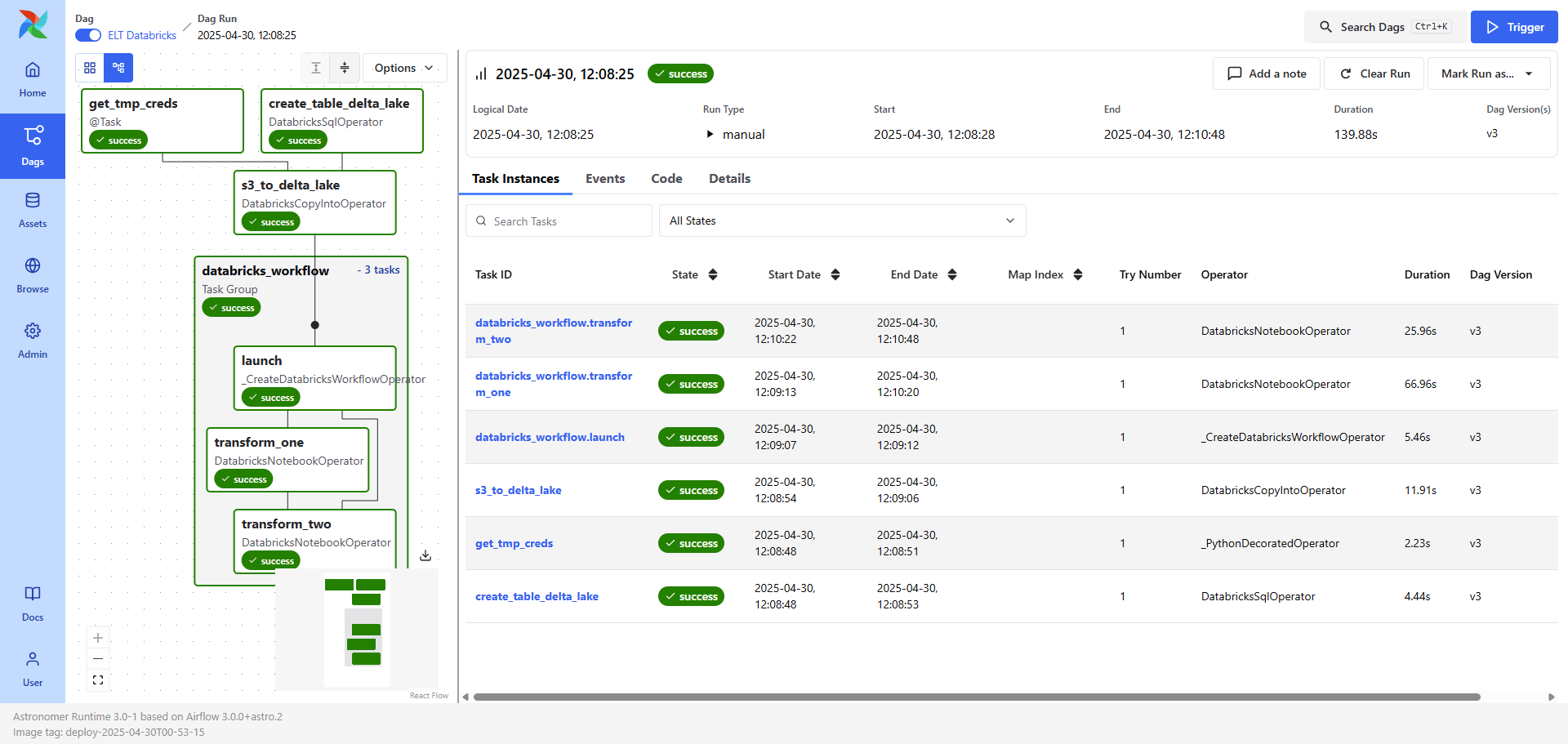Click the success badge in the run header
Viewport: 1568px width, 744px height.
[x=680, y=74]
